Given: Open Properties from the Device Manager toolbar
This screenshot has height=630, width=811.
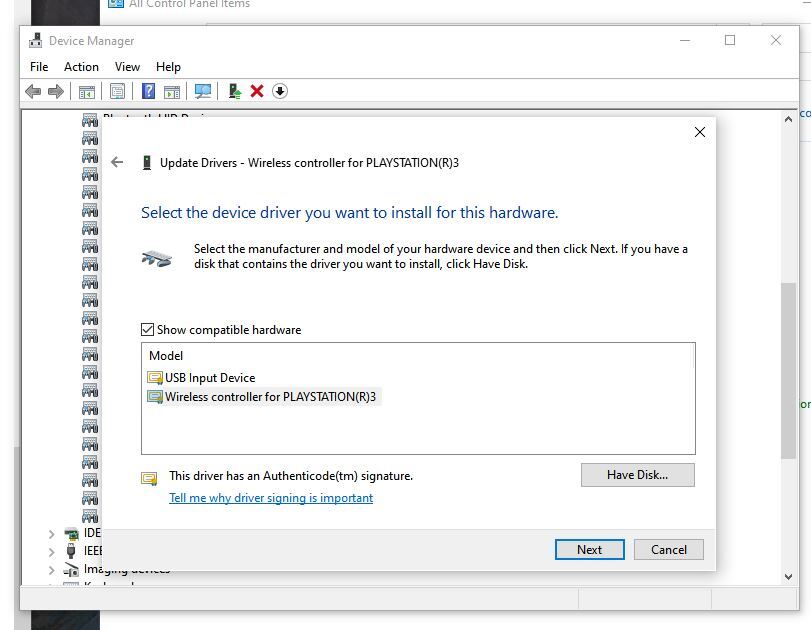Looking at the screenshot, I should [117, 92].
